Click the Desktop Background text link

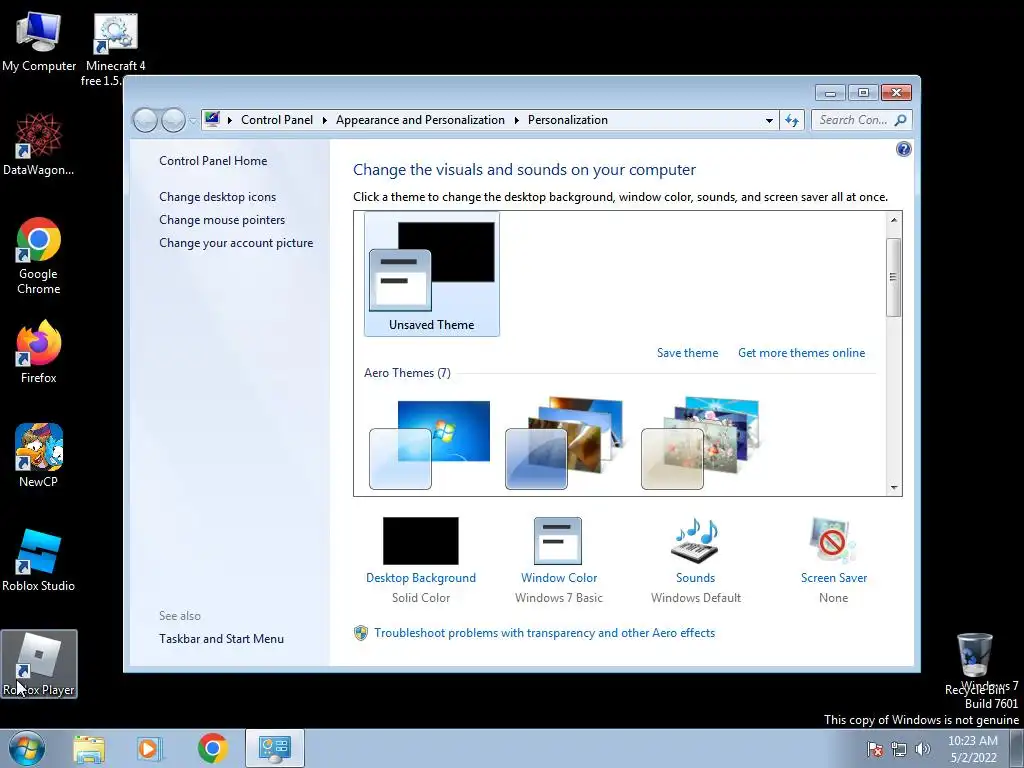421,578
